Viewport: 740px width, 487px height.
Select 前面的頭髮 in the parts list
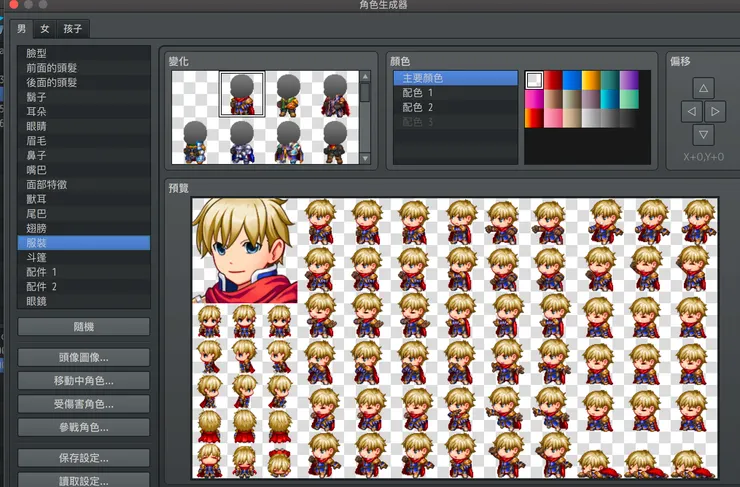(x=84, y=68)
